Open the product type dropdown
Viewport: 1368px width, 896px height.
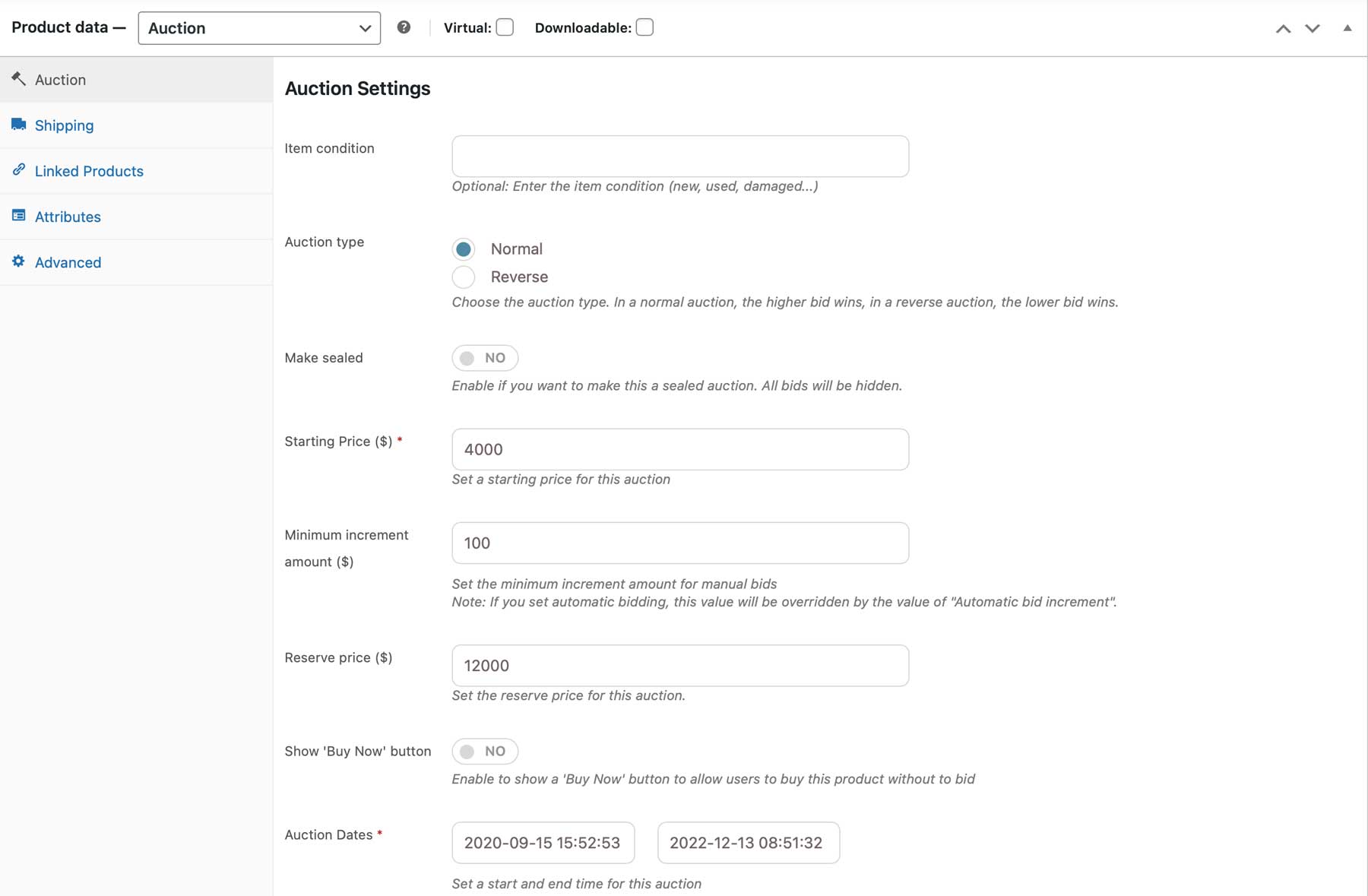click(x=259, y=28)
